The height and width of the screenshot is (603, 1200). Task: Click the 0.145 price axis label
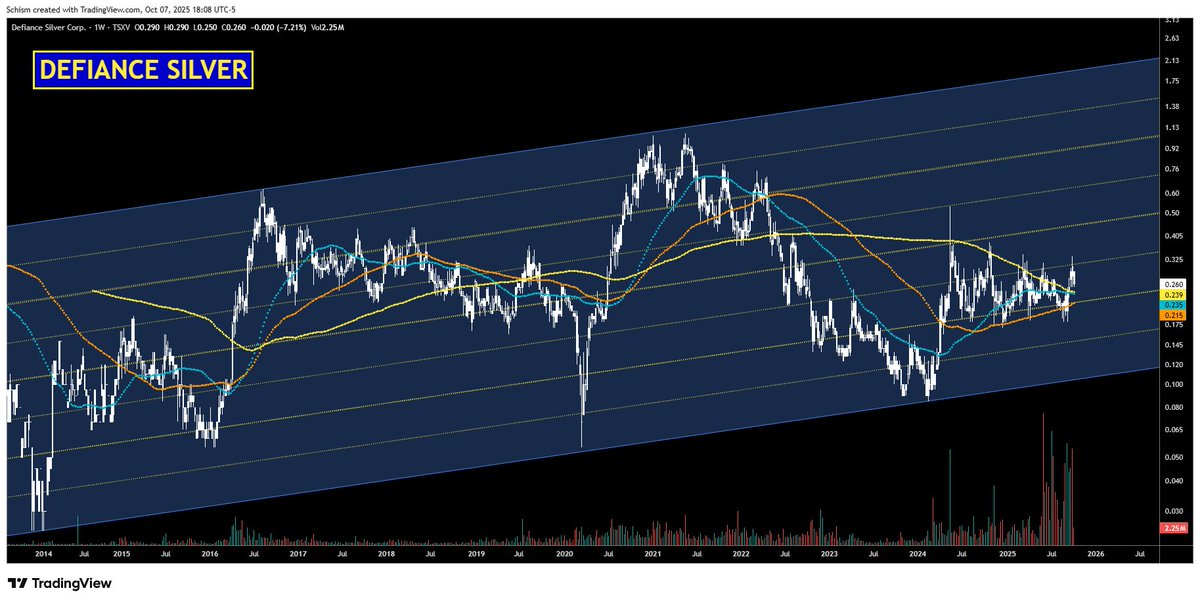tap(1174, 345)
